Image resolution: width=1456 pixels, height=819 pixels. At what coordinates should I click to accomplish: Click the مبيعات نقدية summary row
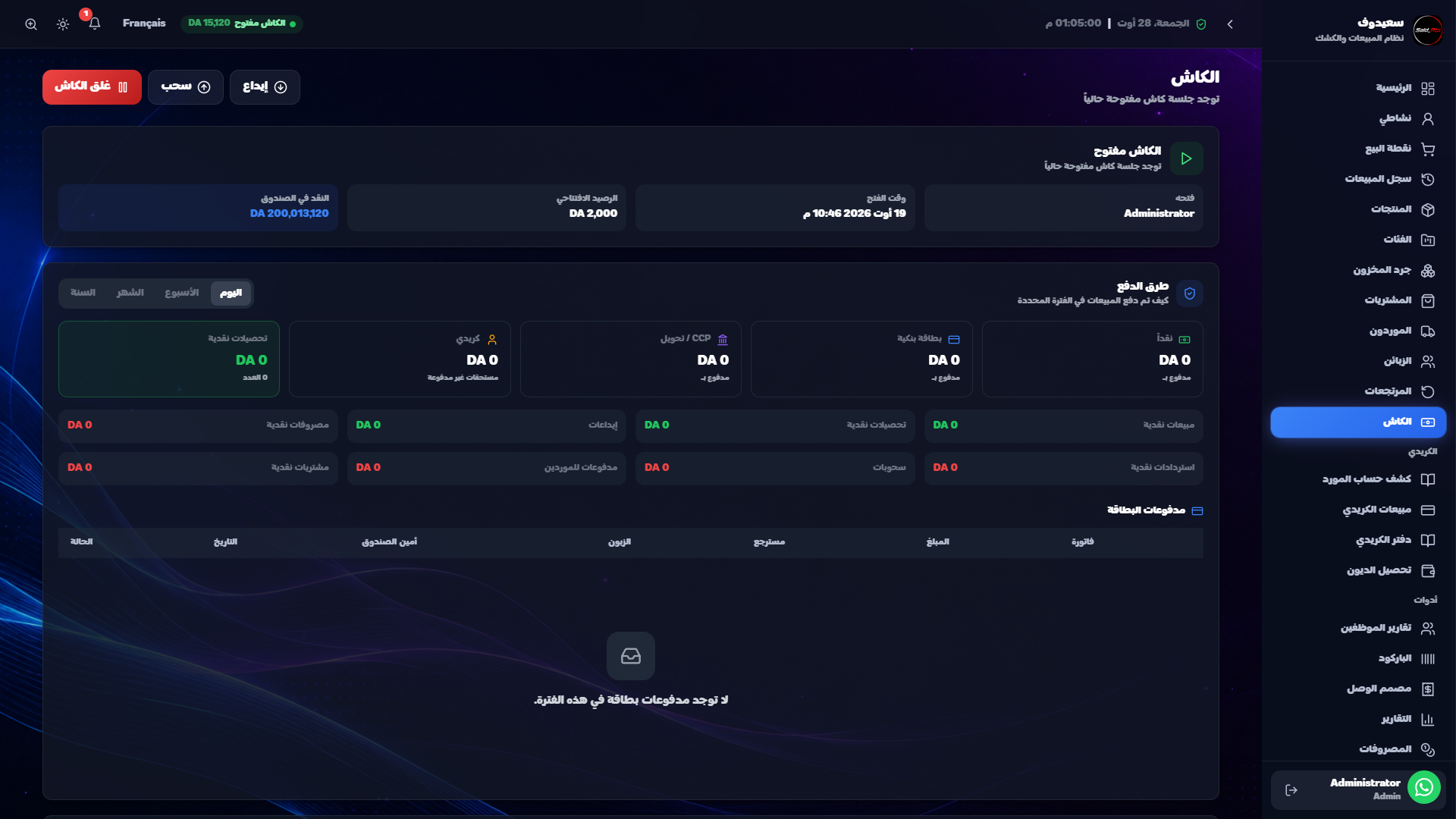click(1063, 425)
